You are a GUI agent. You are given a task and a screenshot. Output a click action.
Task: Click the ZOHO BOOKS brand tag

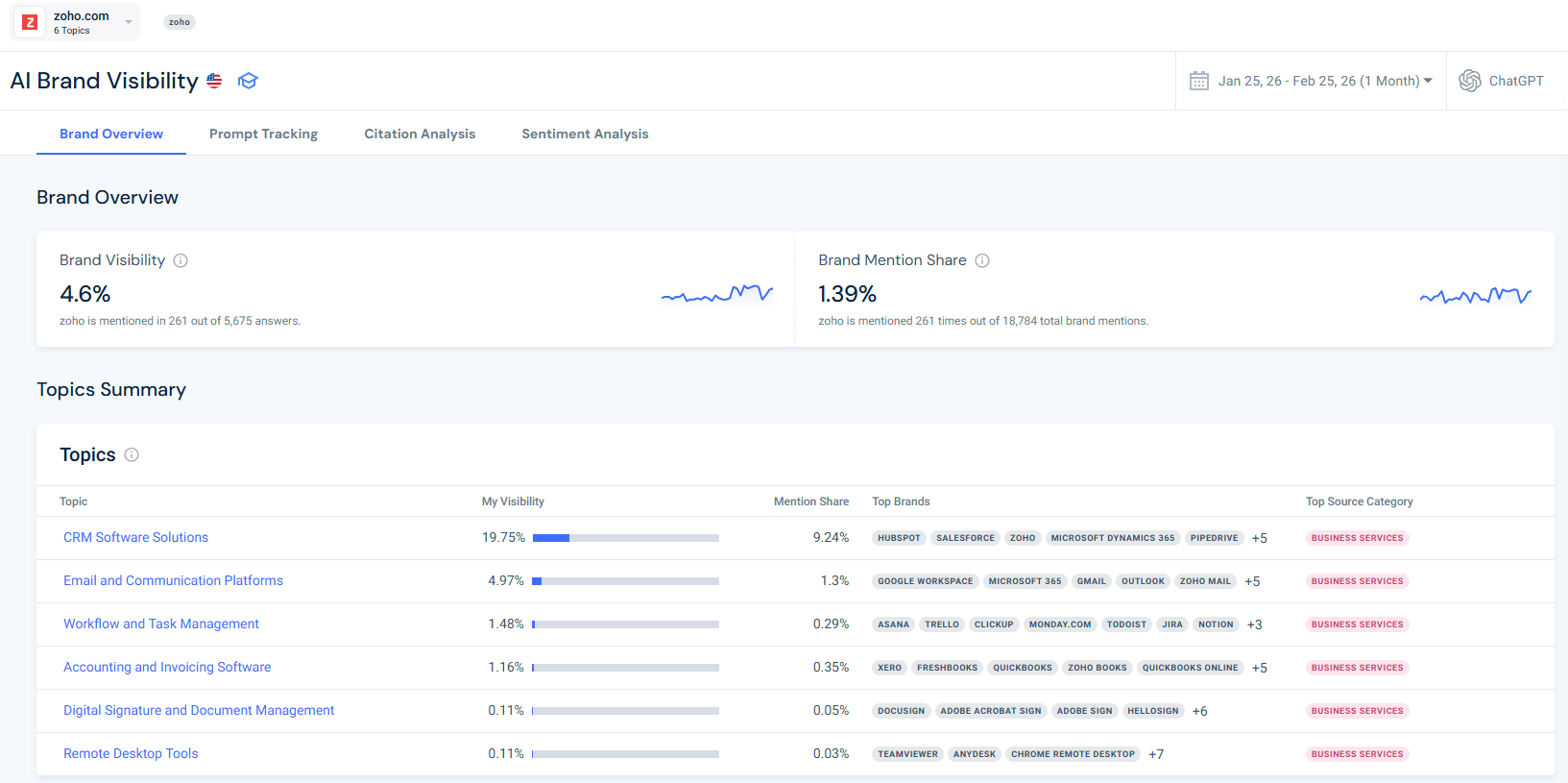[1098, 668]
